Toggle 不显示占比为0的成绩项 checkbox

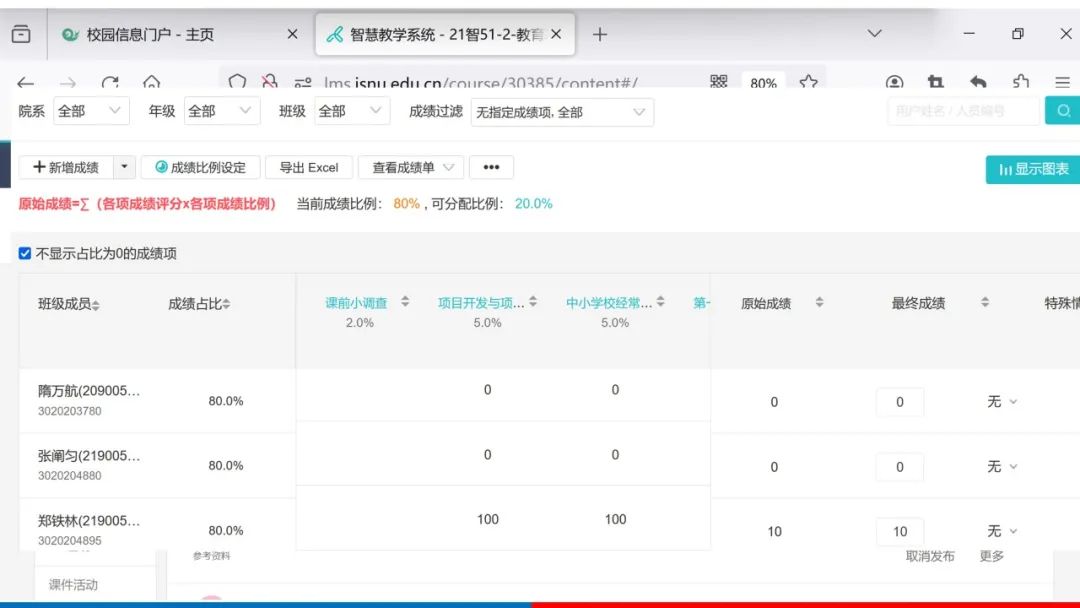(25, 253)
